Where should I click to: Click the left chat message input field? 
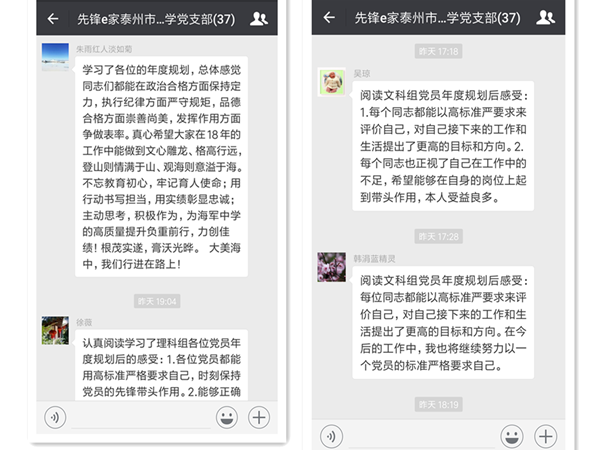pos(141,418)
